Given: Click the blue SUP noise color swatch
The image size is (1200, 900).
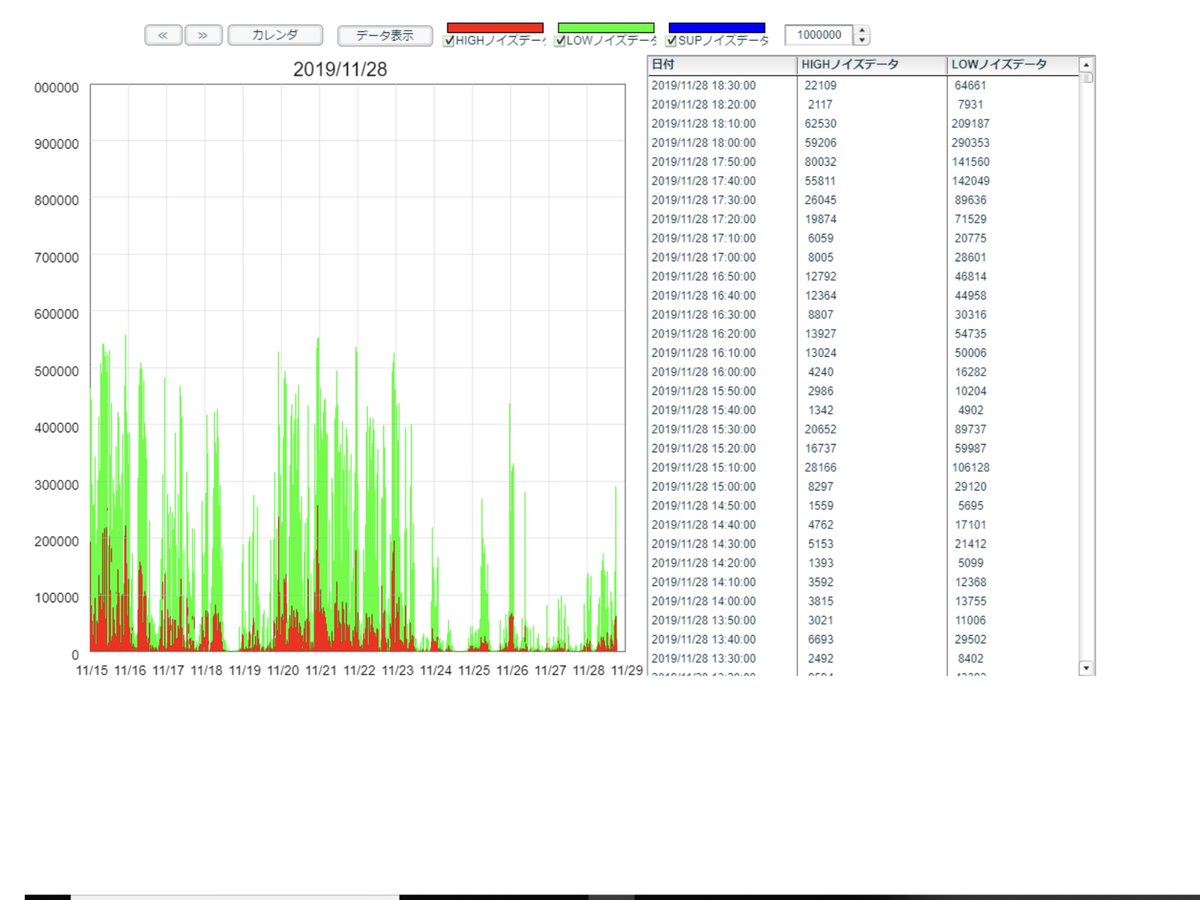Looking at the screenshot, I should click(x=717, y=28).
